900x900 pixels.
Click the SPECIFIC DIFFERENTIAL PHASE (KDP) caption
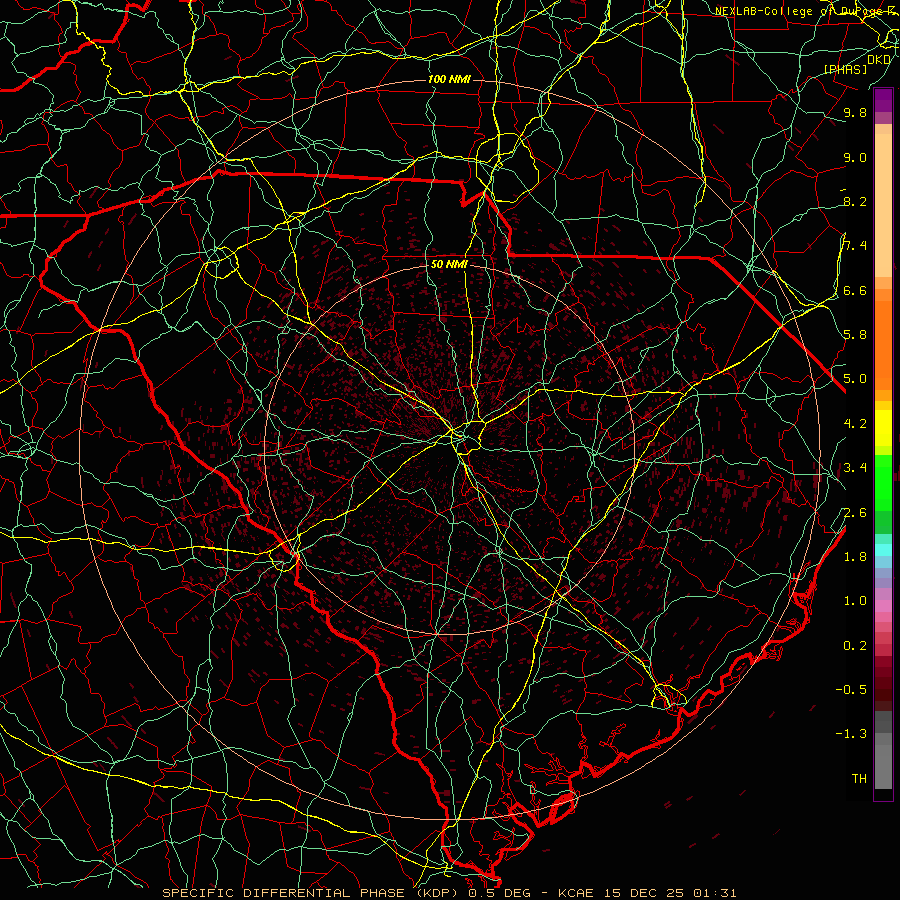pyautogui.click(x=311, y=893)
